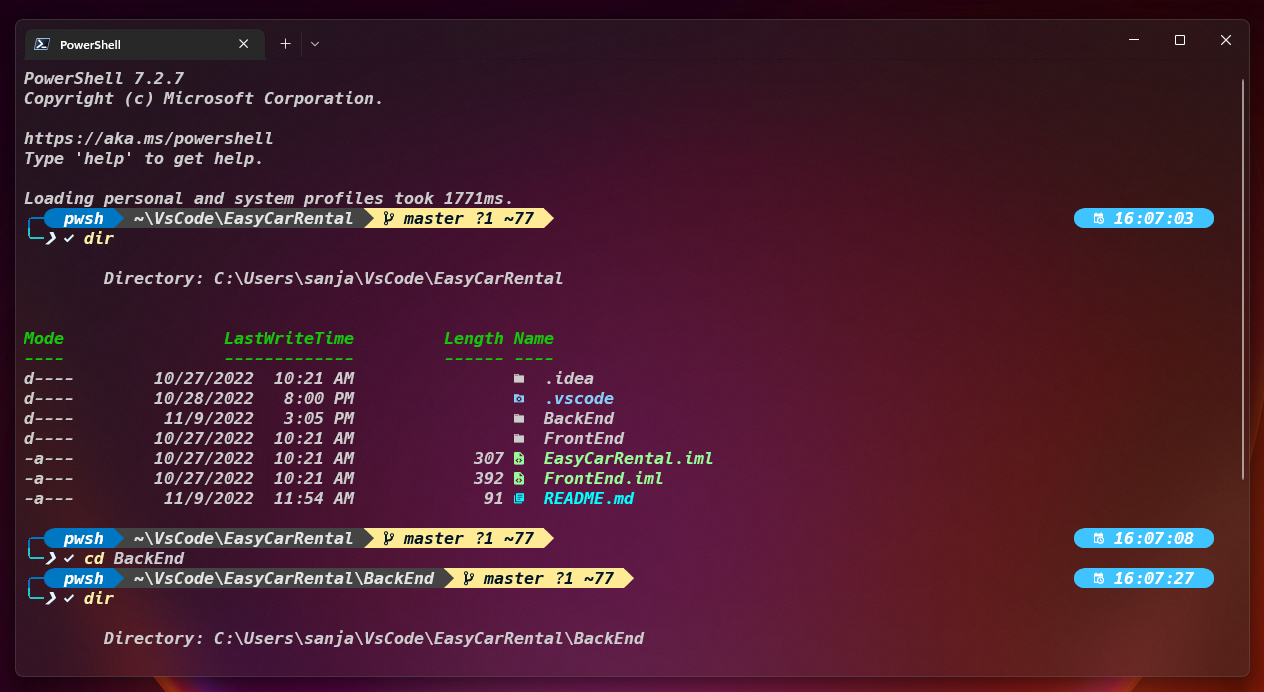1264x692 pixels.
Task: Click the 'Loading personal and system profiles' line
Action: 269,198
